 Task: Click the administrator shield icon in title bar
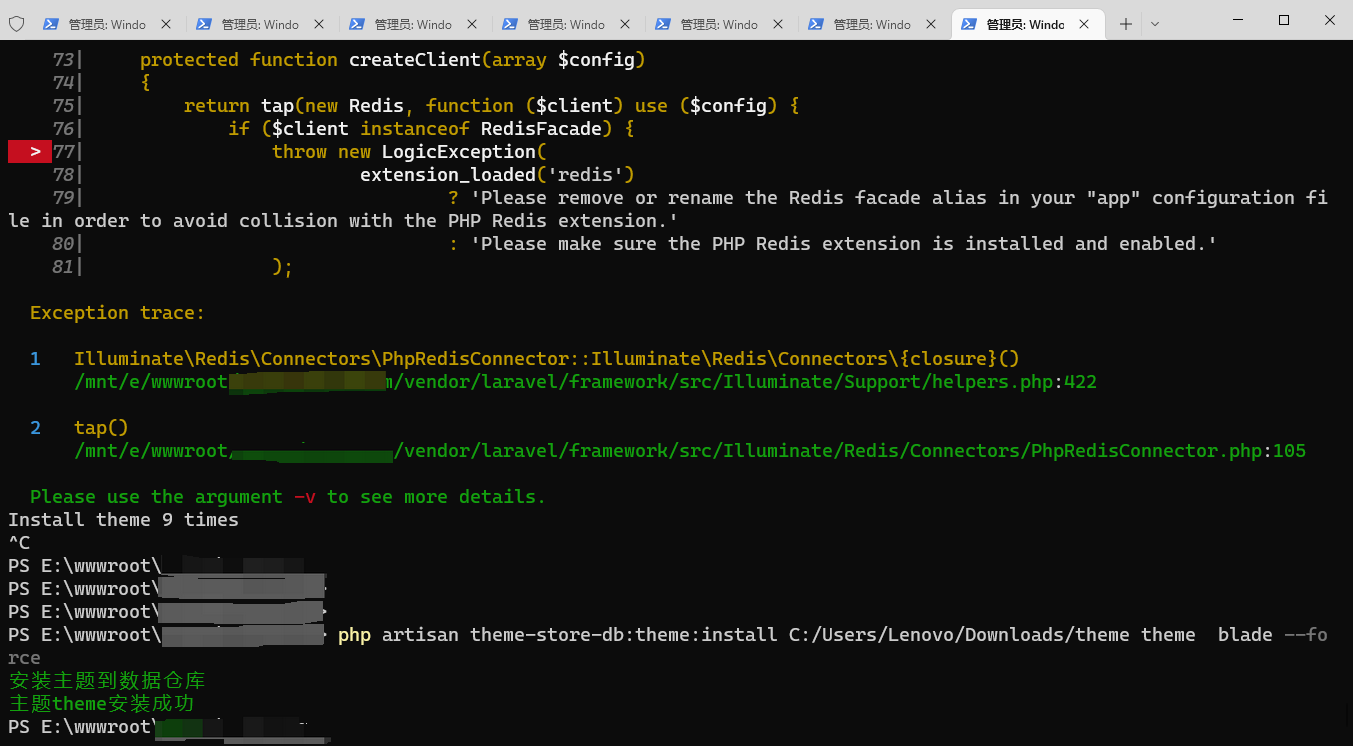coord(16,23)
